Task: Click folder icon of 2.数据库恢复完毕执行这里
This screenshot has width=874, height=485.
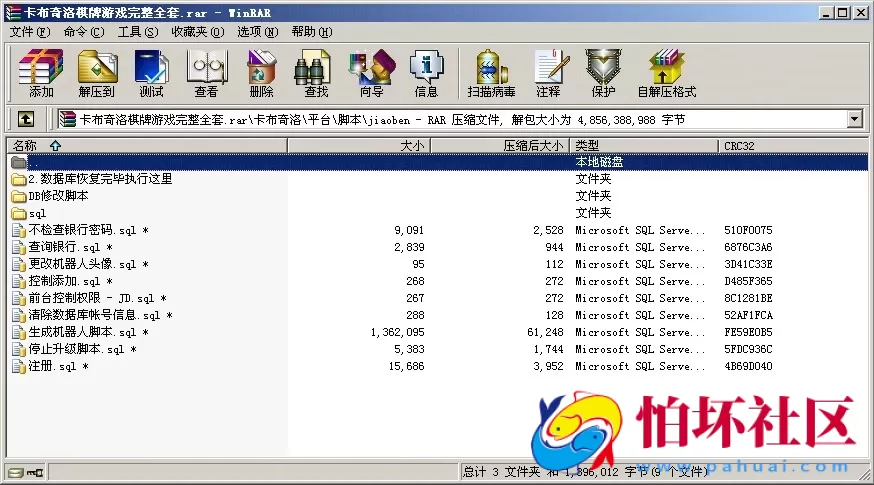Action: coord(19,179)
